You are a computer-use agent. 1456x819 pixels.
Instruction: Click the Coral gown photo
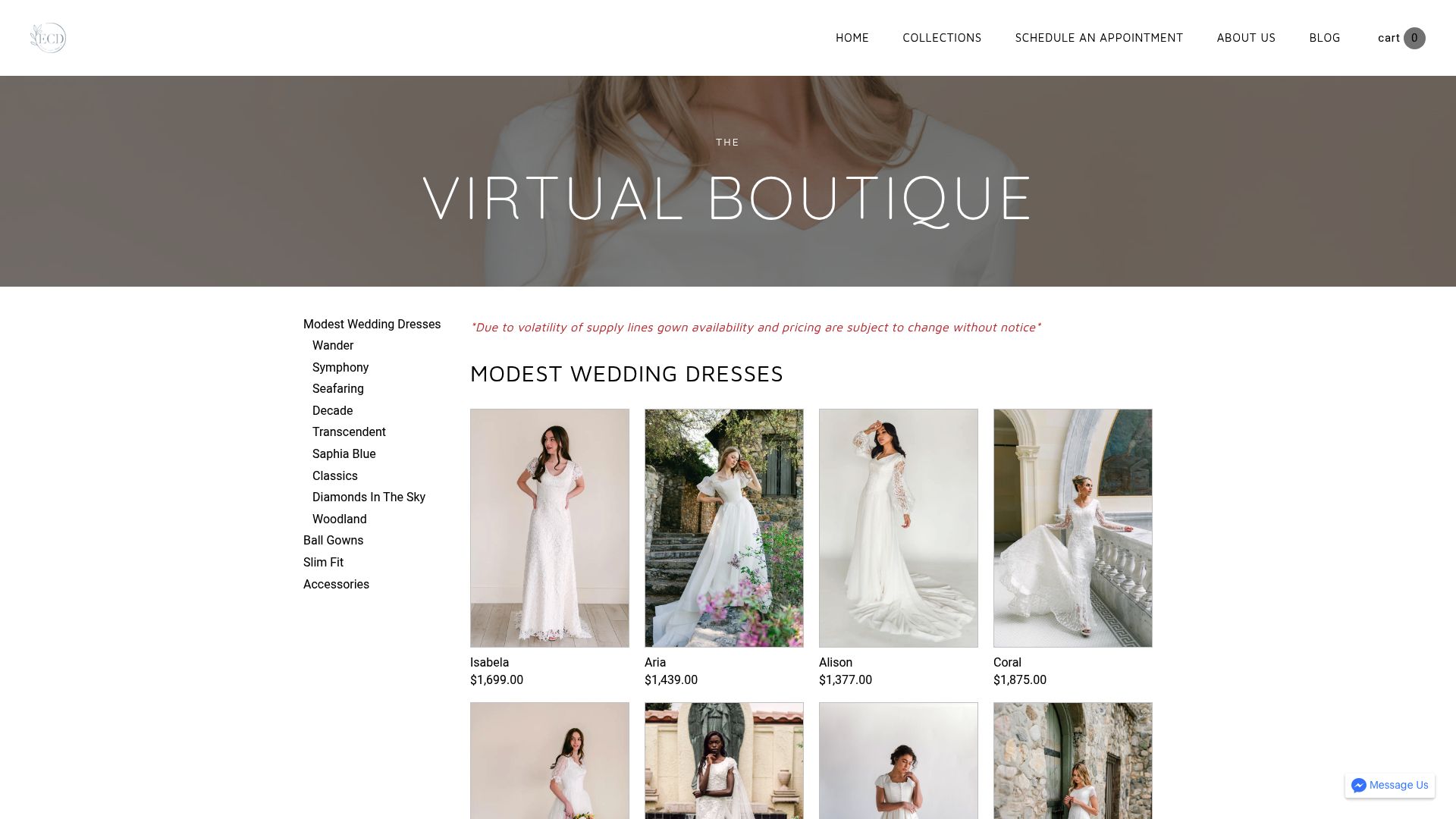pos(1072,528)
